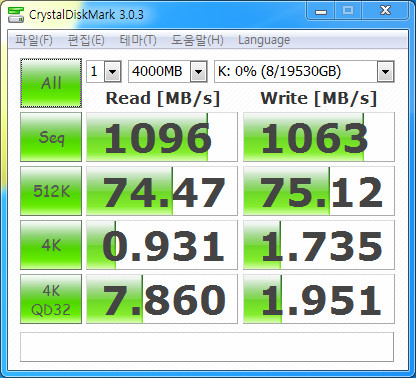The width and height of the screenshot is (416, 378).
Task: Open the Language menu
Action: [x=264, y=40]
